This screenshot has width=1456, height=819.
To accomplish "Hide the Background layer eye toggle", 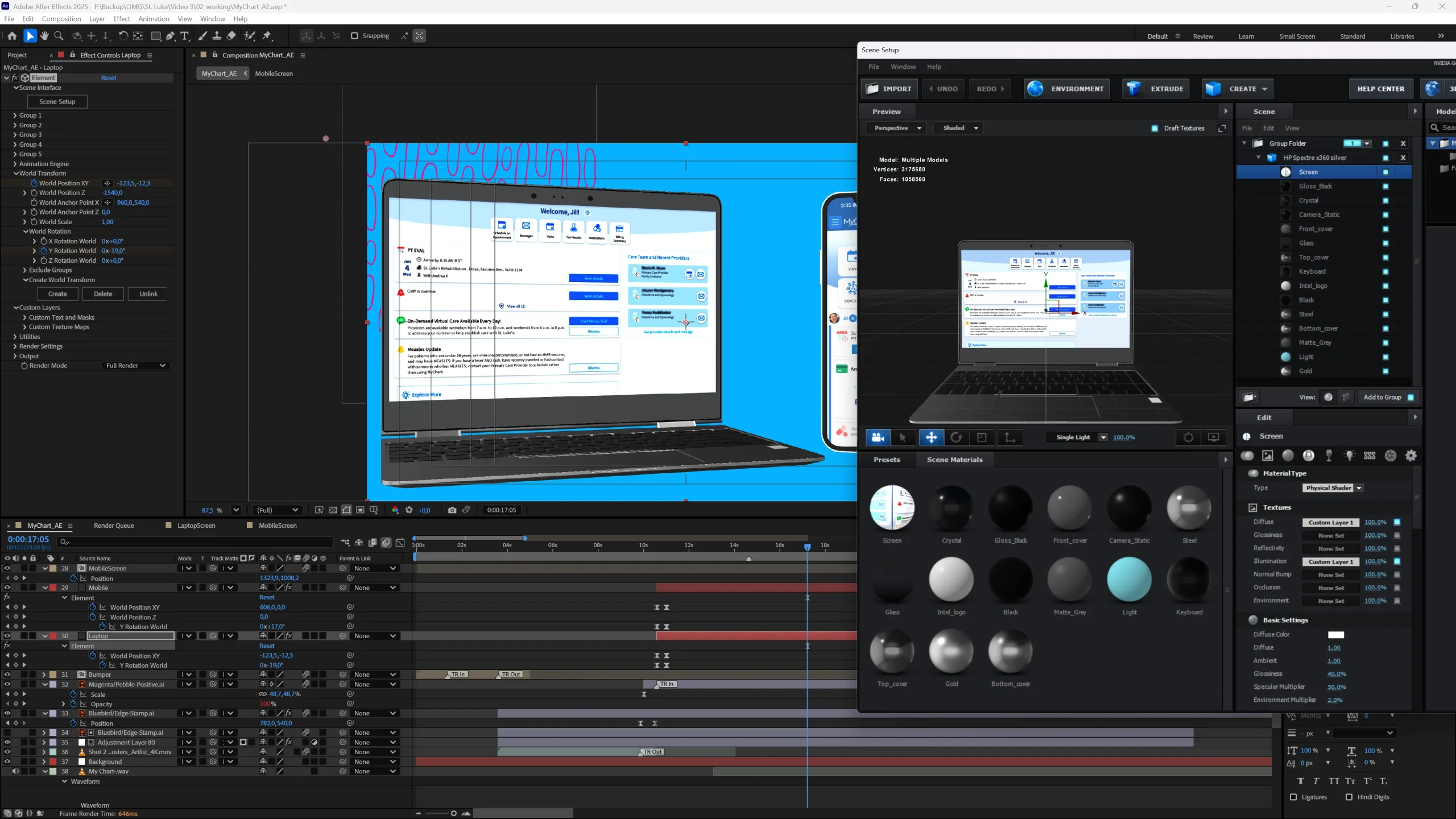I will (x=7, y=762).
